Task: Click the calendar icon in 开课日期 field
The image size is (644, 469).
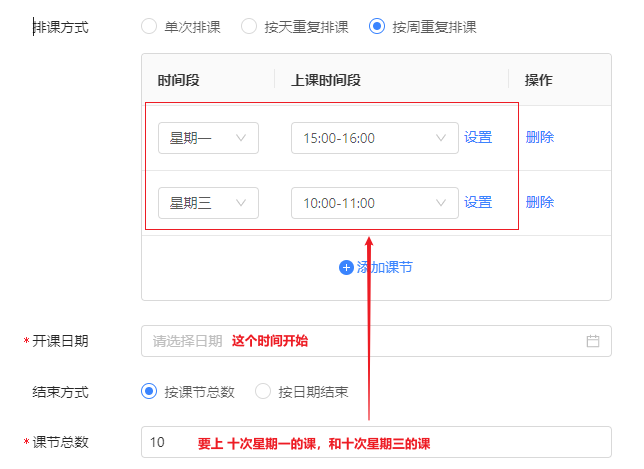Action: [x=592, y=341]
